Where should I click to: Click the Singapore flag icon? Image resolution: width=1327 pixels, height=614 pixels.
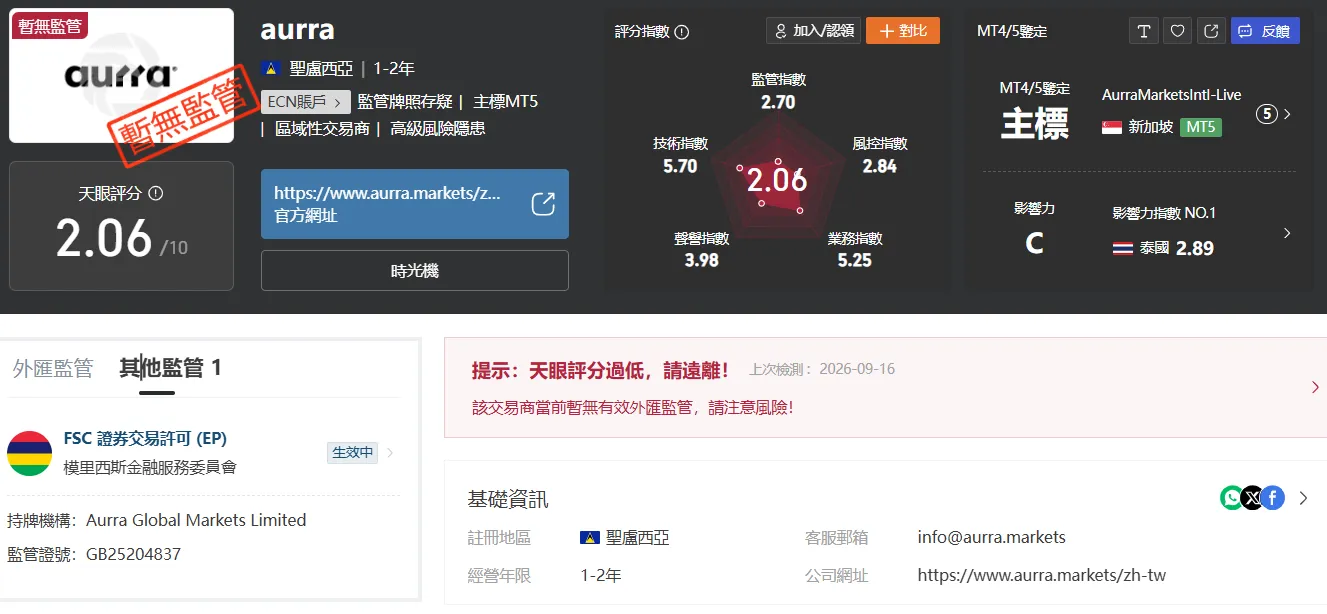[1111, 127]
